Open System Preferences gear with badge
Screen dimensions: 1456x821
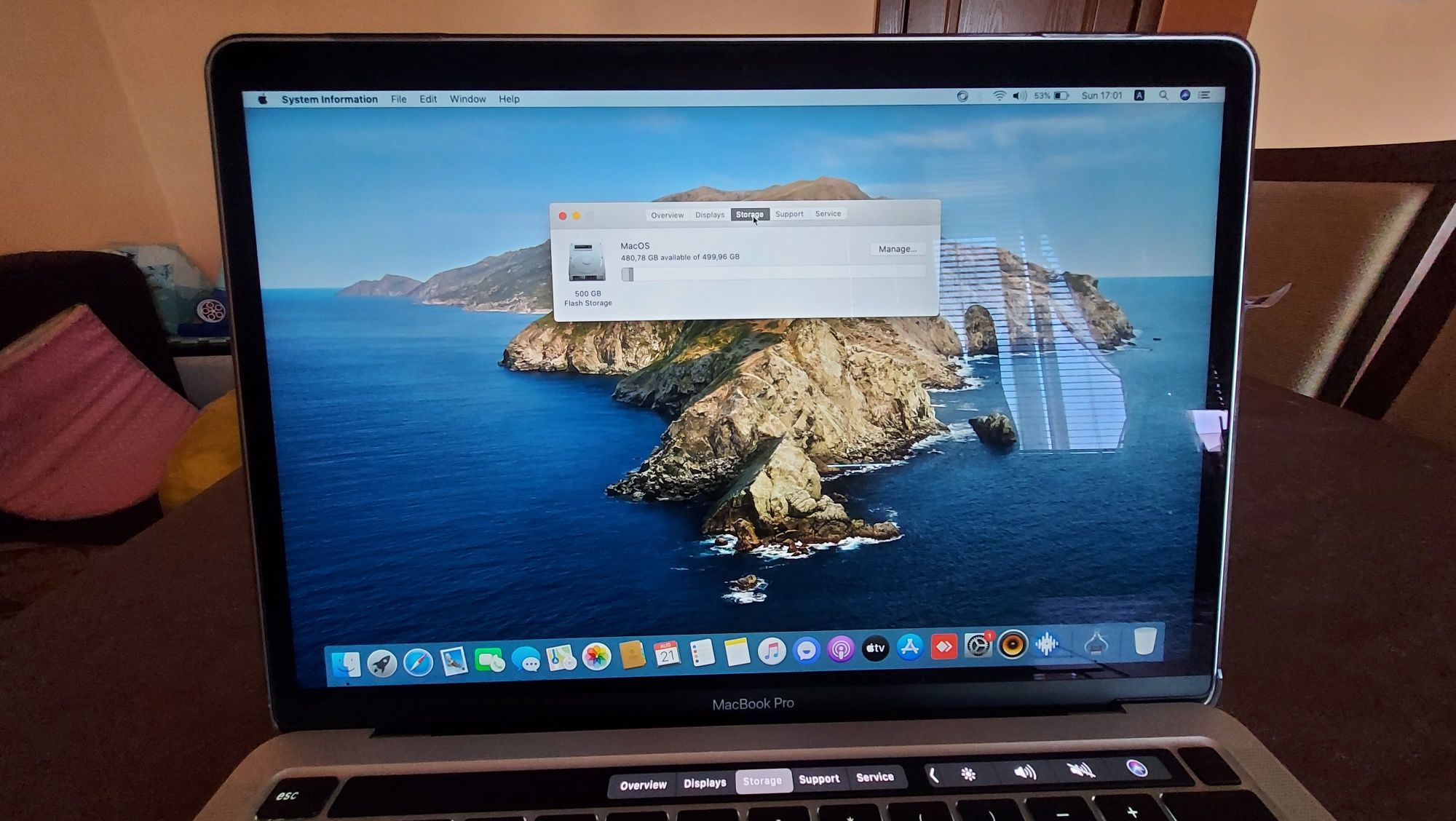click(x=978, y=645)
